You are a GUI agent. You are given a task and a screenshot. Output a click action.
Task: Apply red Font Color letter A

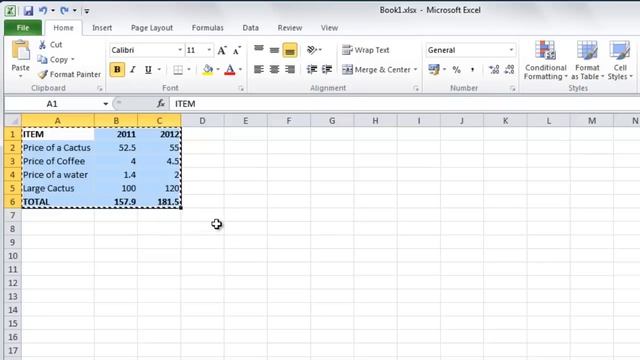point(230,70)
